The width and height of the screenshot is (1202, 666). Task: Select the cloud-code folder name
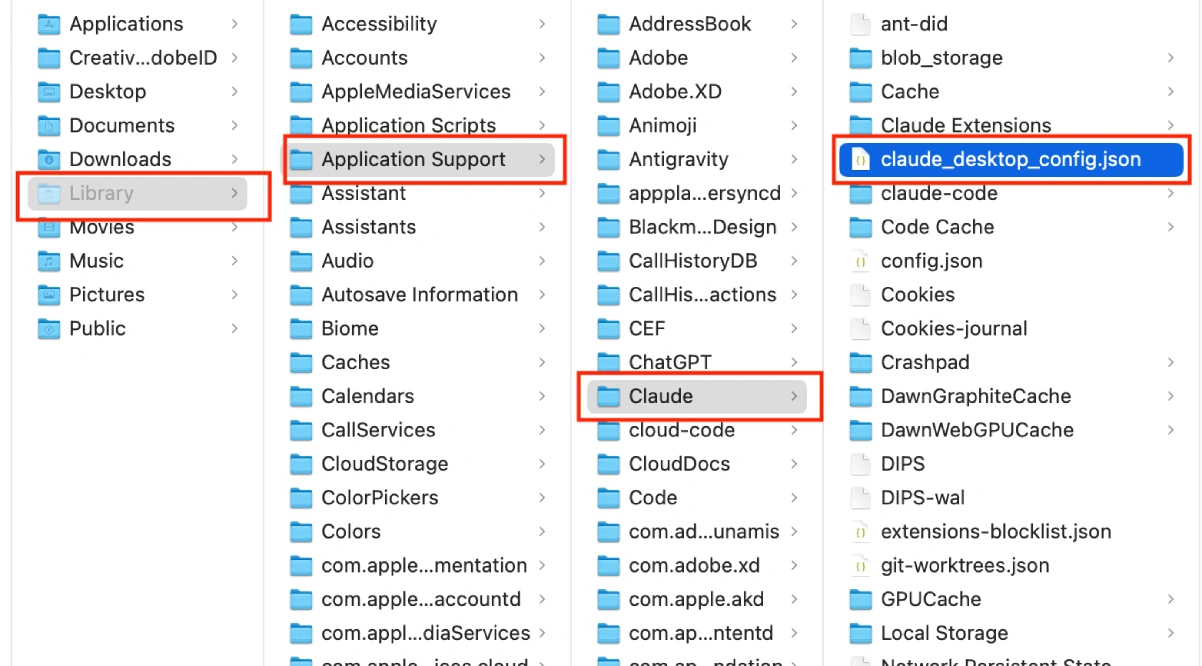coord(682,430)
